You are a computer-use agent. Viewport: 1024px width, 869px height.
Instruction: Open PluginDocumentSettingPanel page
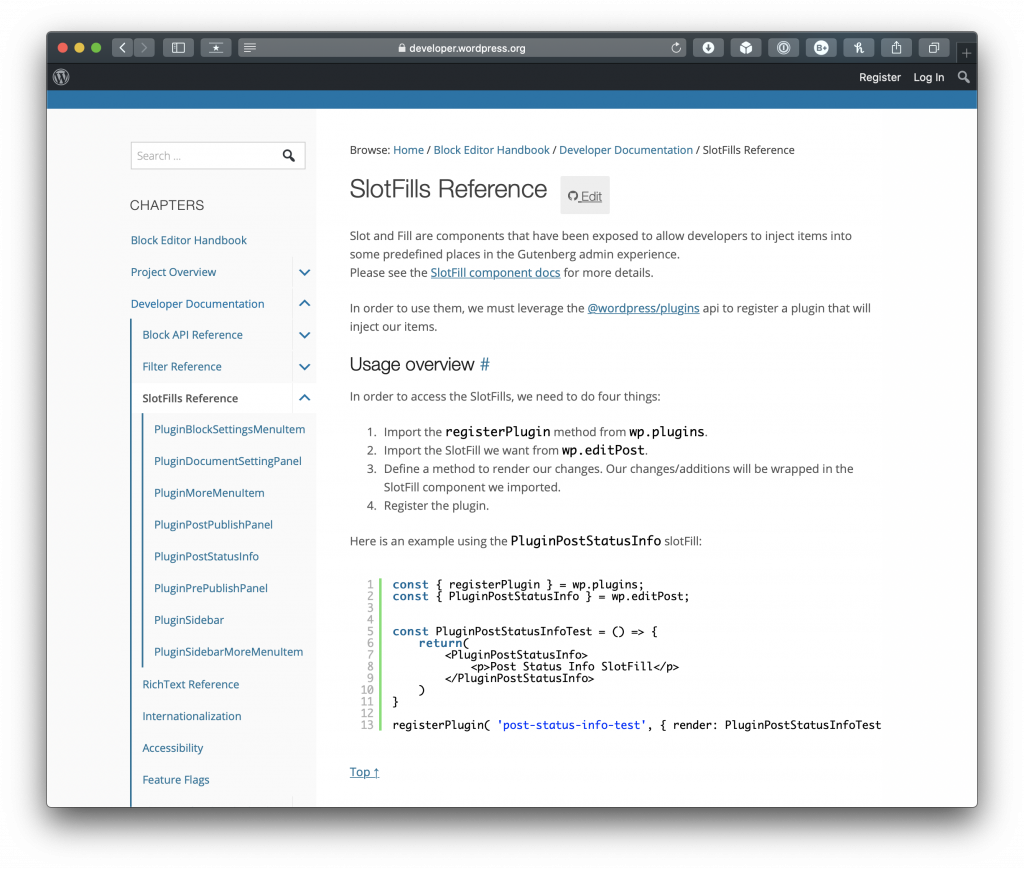[228, 462]
